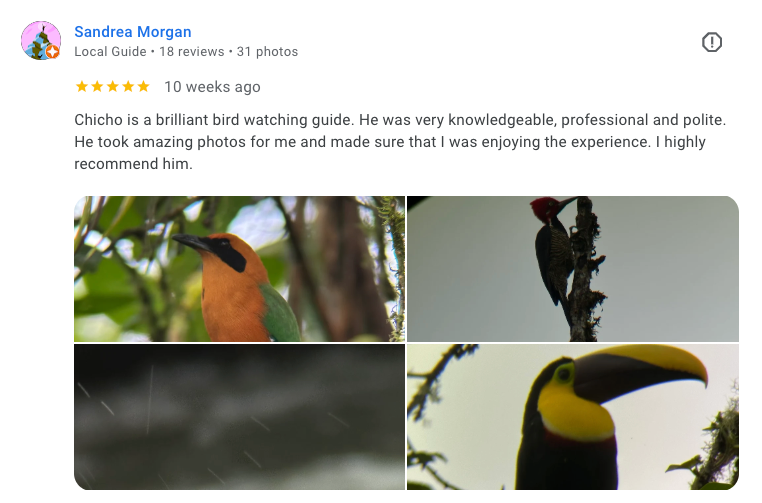The height and width of the screenshot is (503, 762).
Task: Open the yellow-throated toucan photo
Action: [x=572, y=417]
